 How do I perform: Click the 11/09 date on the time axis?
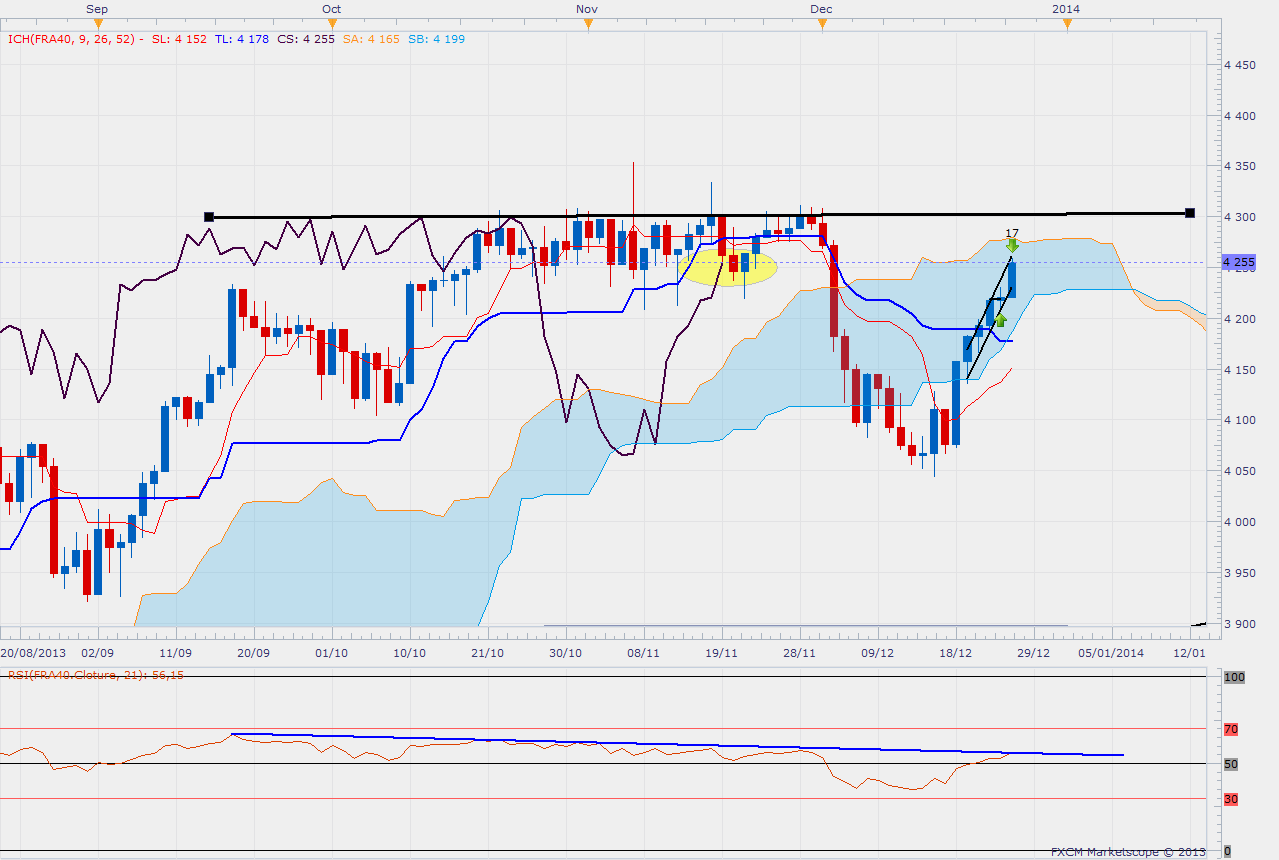point(176,653)
